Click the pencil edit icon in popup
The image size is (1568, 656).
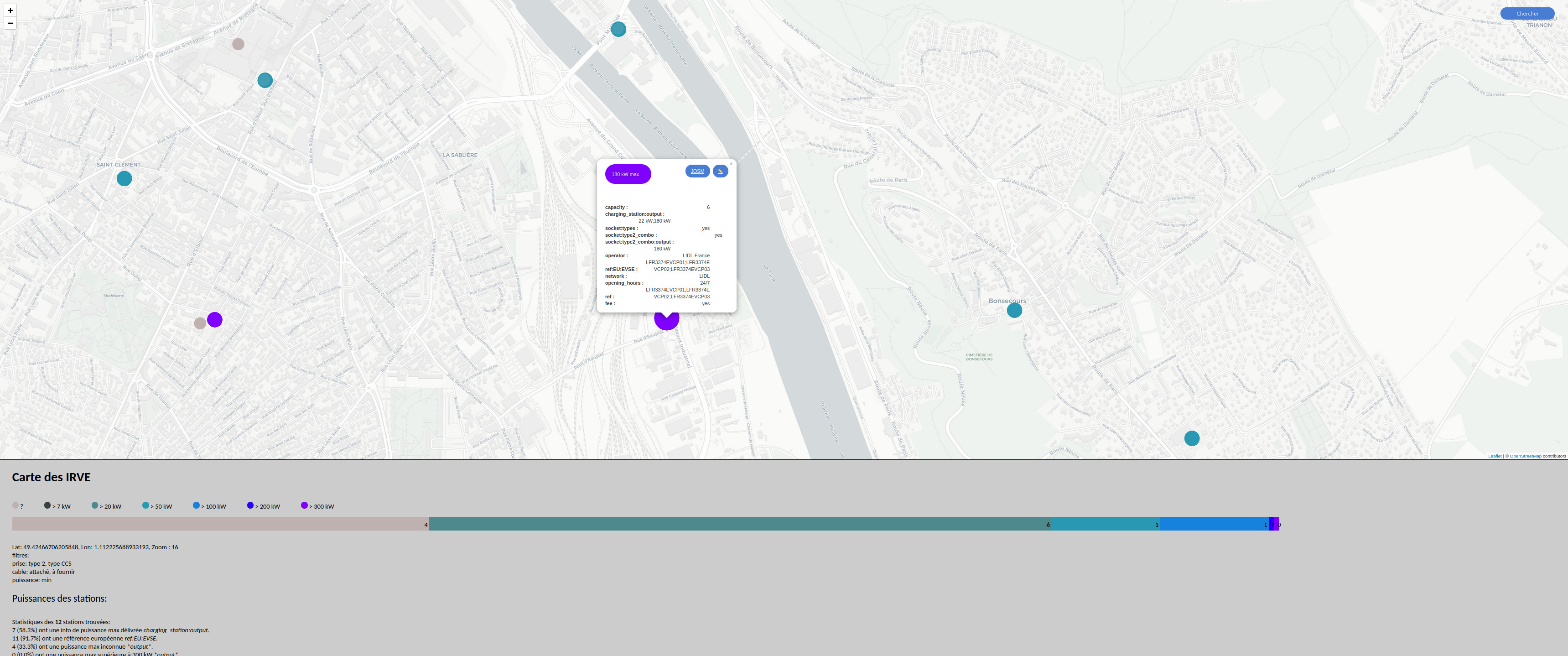tap(720, 171)
